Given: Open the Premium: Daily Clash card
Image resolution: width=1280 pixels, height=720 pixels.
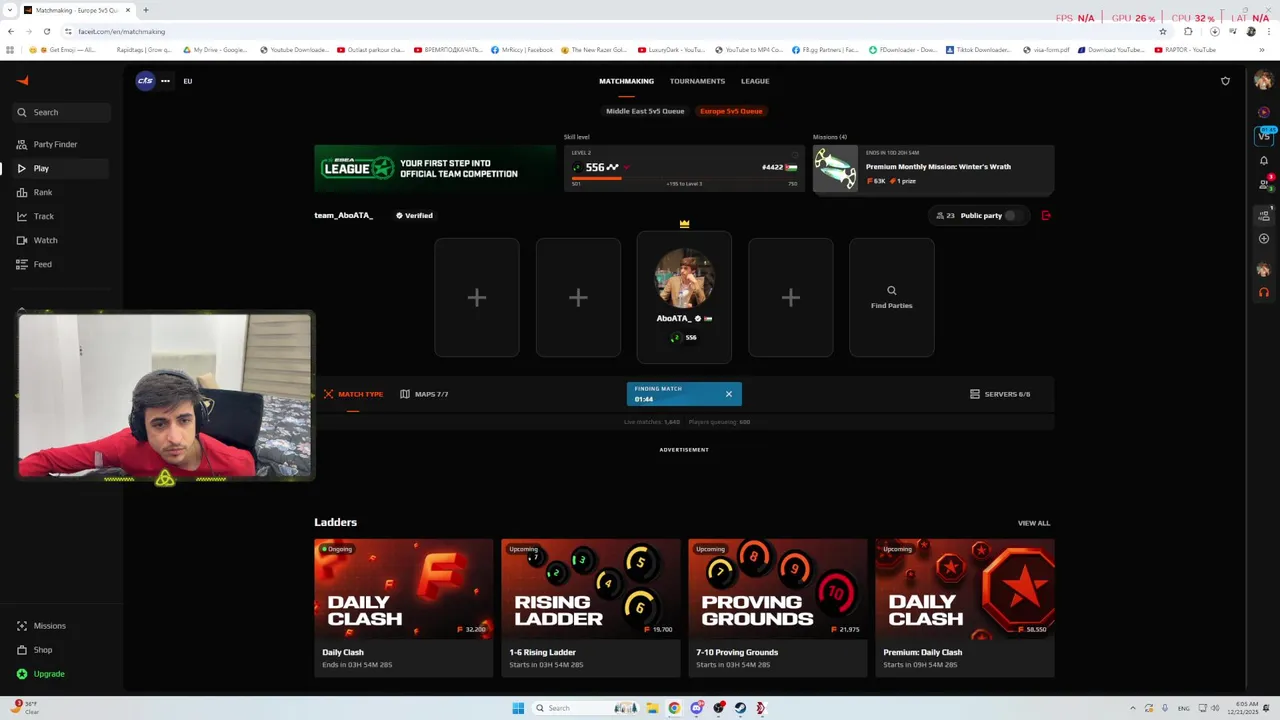Looking at the screenshot, I should [x=965, y=608].
